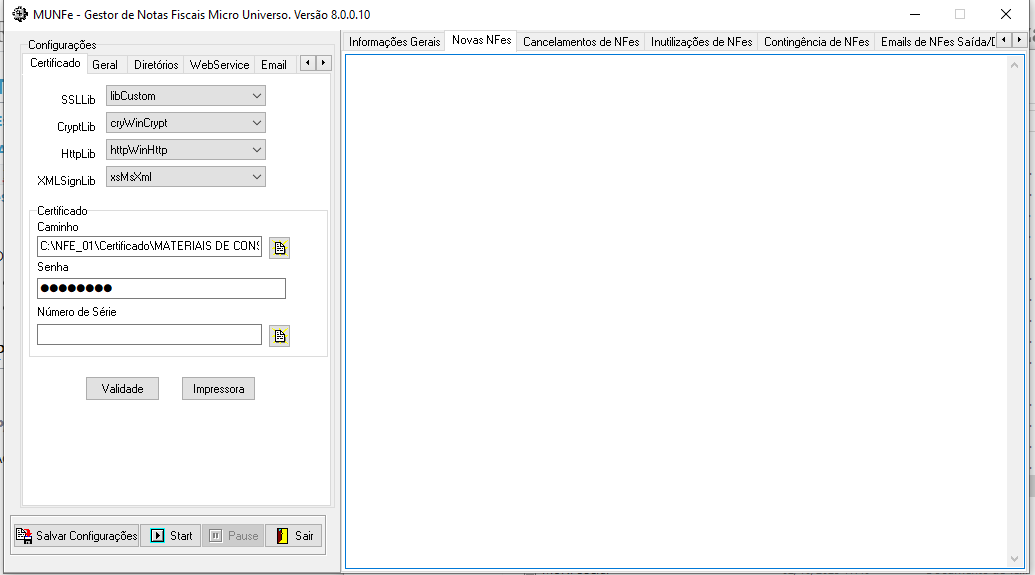The height and width of the screenshot is (575, 1035).
Task: Select the Diretórios configuration tab
Action: (x=156, y=65)
